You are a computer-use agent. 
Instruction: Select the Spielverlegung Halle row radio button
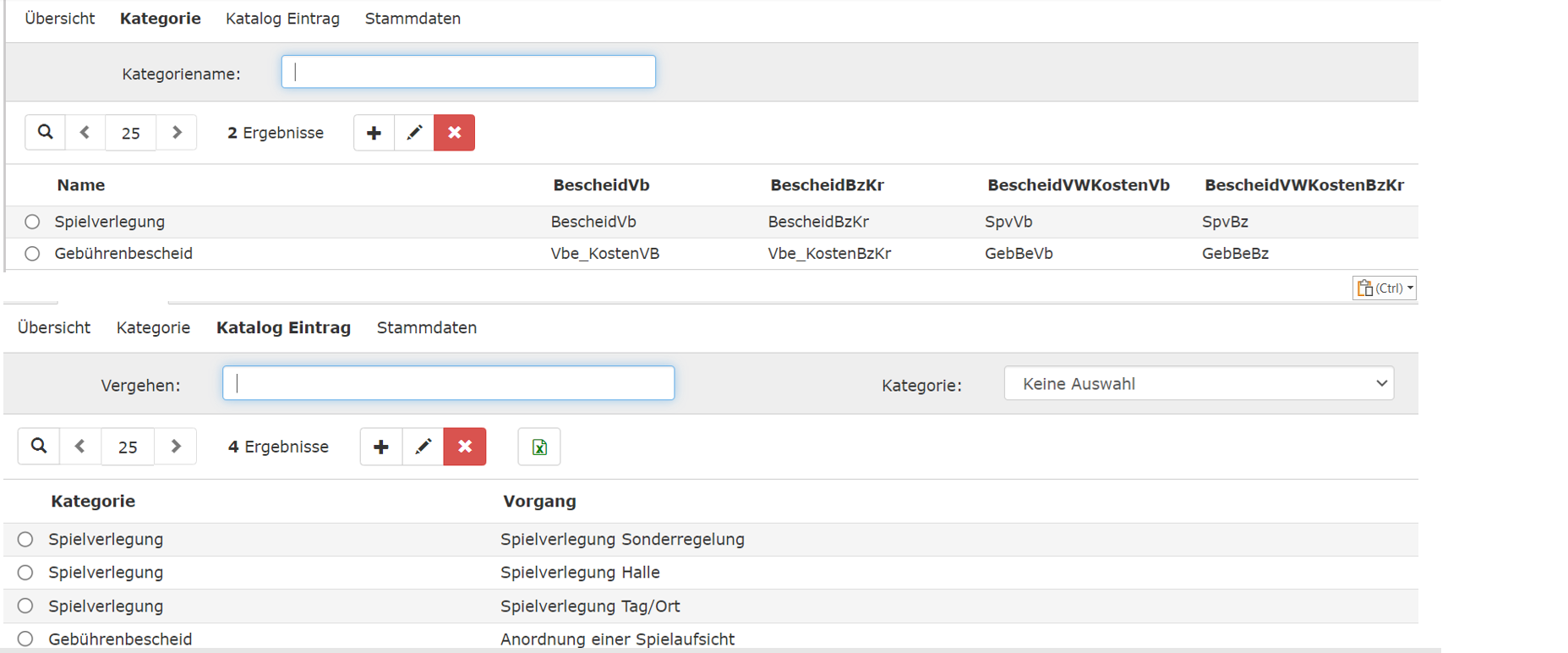[25, 573]
